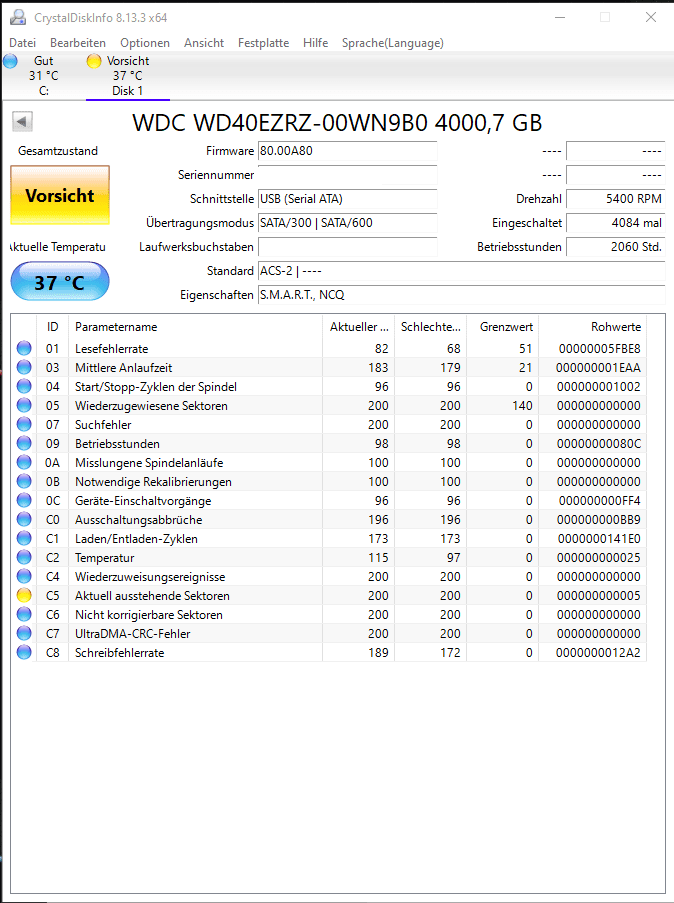Screen dimensions: 674x903
Task: Open the Ansicht menu
Action: click(x=204, y=43)
